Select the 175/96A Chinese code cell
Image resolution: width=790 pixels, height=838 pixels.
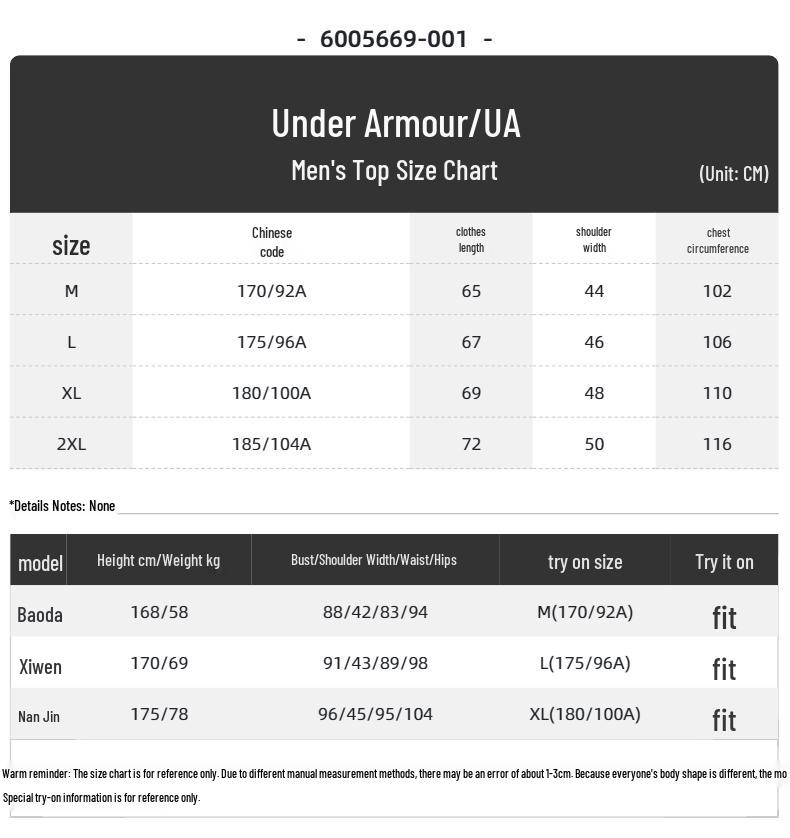(272, 342)
